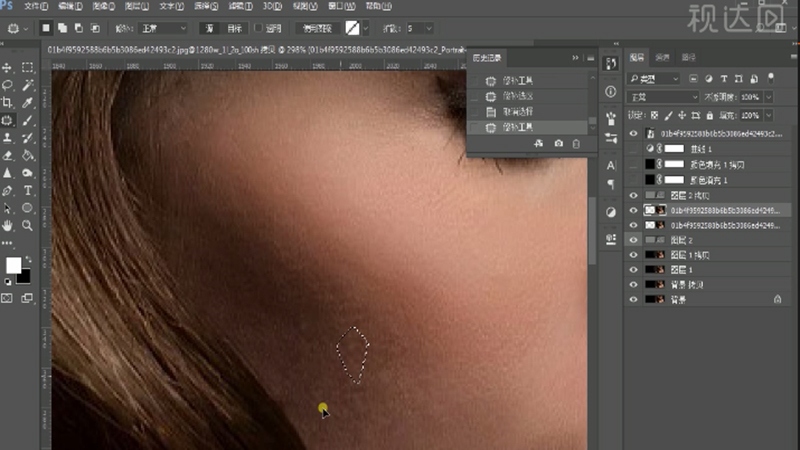Image resolution: width=800 pixels, height=450 pixels.
Task: Select the Move tool
Action: [7, 67]
